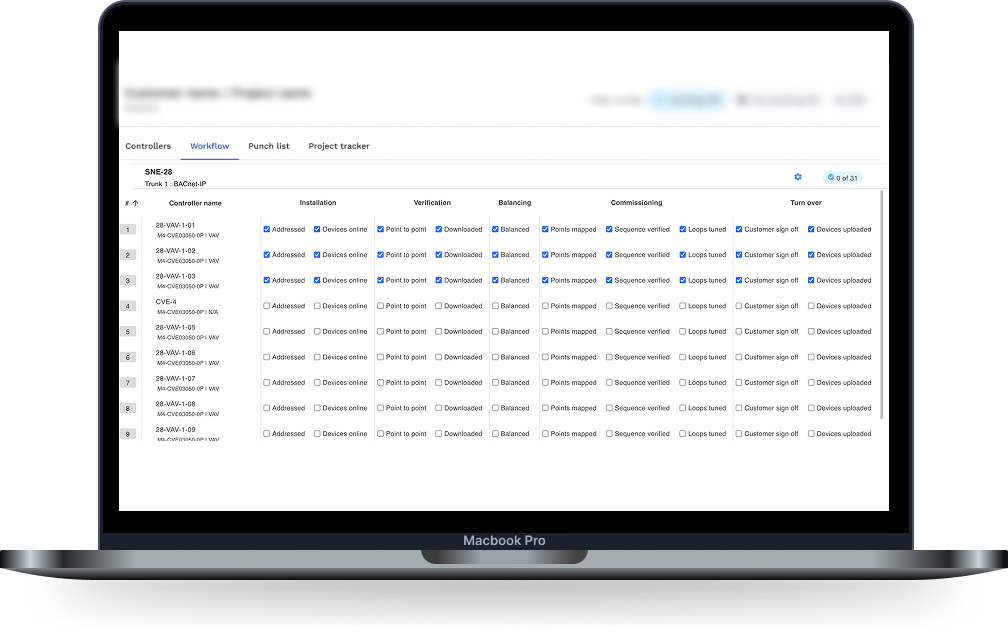Viewport: 1008px width, 635px height.
Task: Select the Workflow tab
Action: click(x=210, y=146)
